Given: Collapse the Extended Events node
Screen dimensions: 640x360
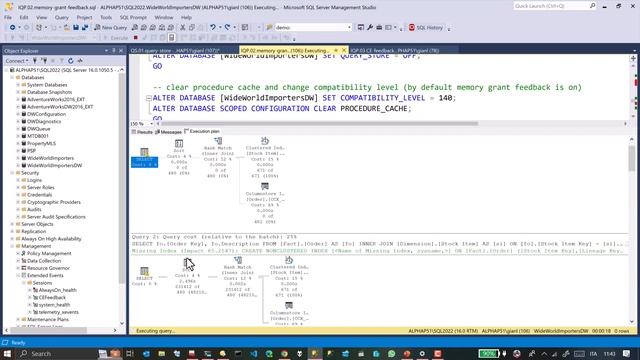Looking at the screenshot, I should click(x=18, y=276).
